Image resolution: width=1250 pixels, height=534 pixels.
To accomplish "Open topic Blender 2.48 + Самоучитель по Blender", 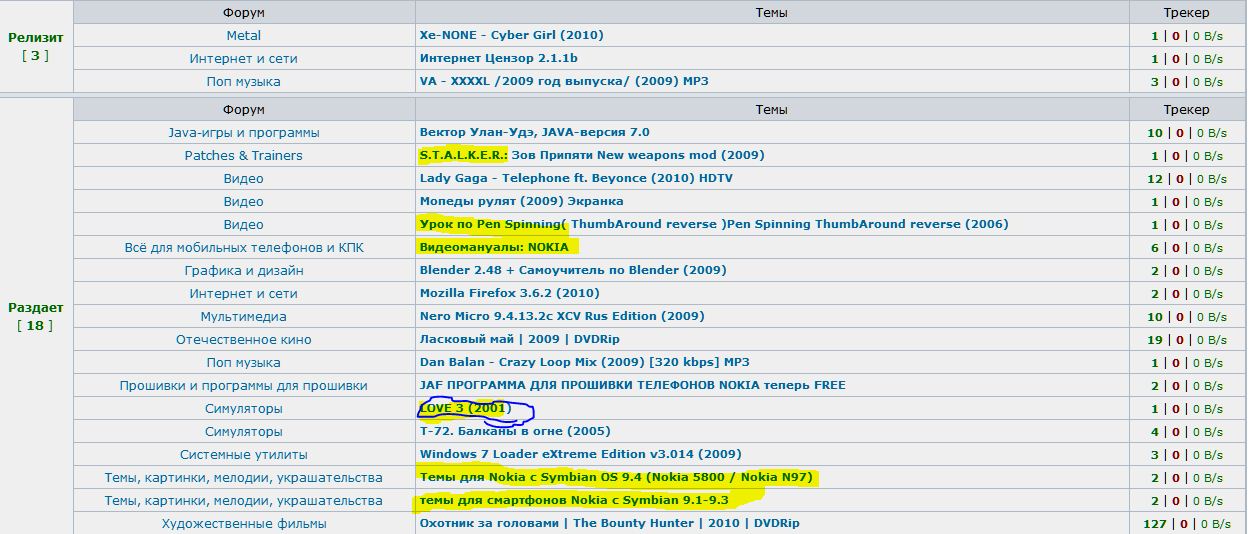I will 573,270.
